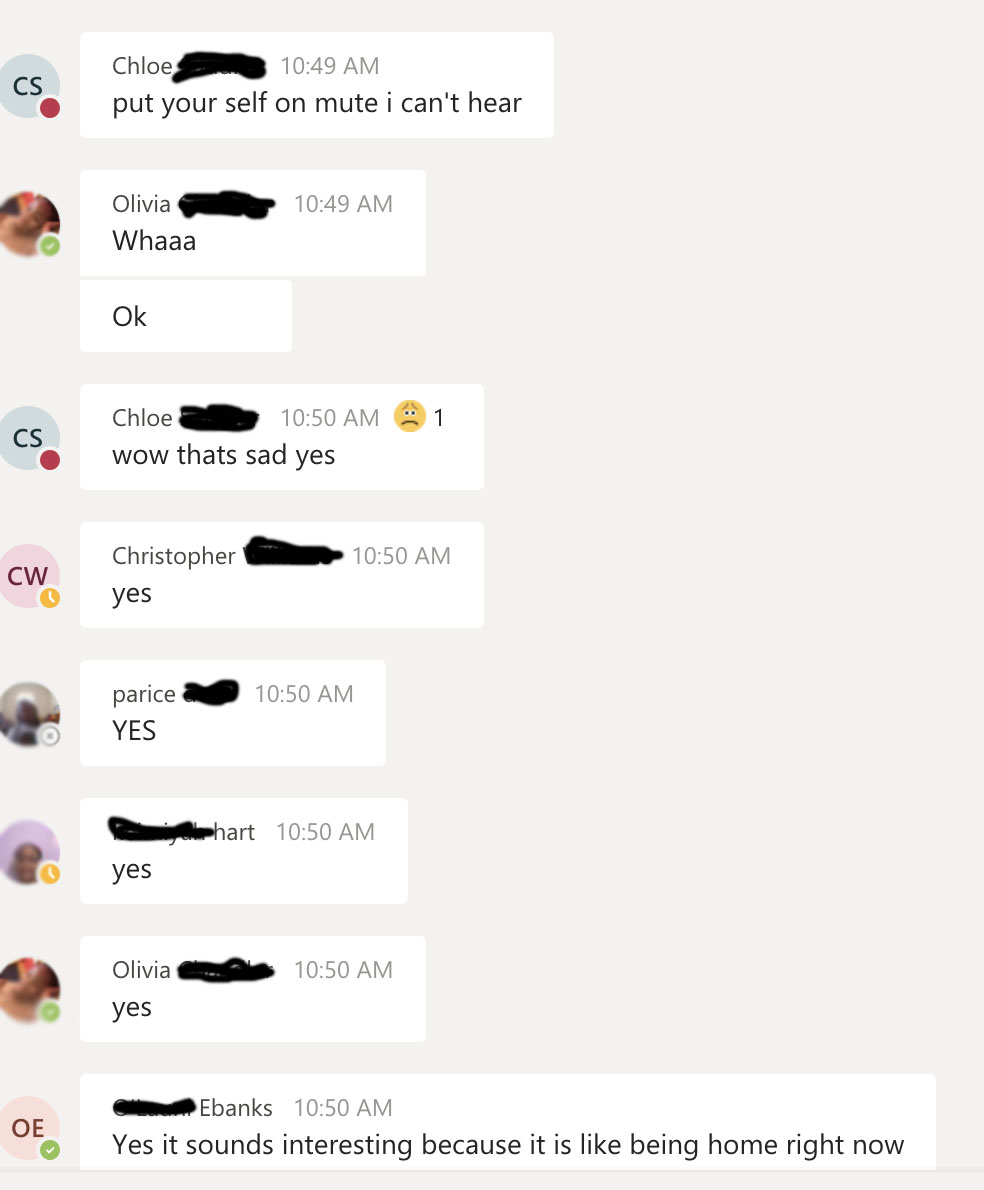Click the away clock badge on the CW avatar
Viewport: 984px width, 1190px height.
coord(50,598)
